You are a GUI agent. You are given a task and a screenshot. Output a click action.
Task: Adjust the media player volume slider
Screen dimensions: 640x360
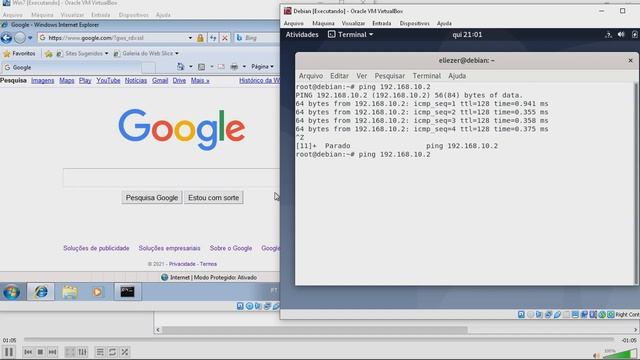coord(619,354)
